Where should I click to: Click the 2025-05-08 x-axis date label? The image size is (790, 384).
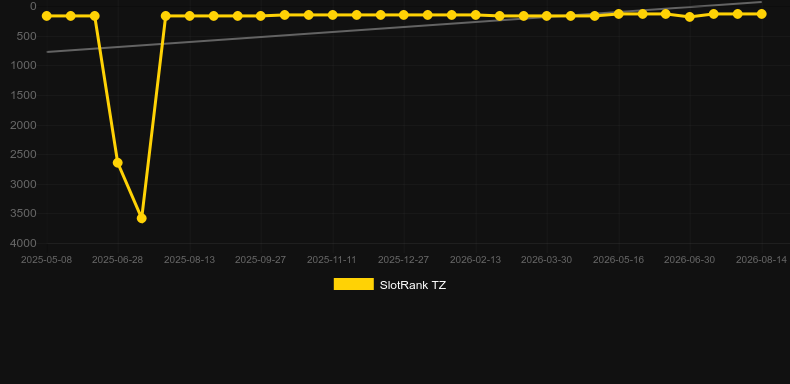click(x=46, y=260)
